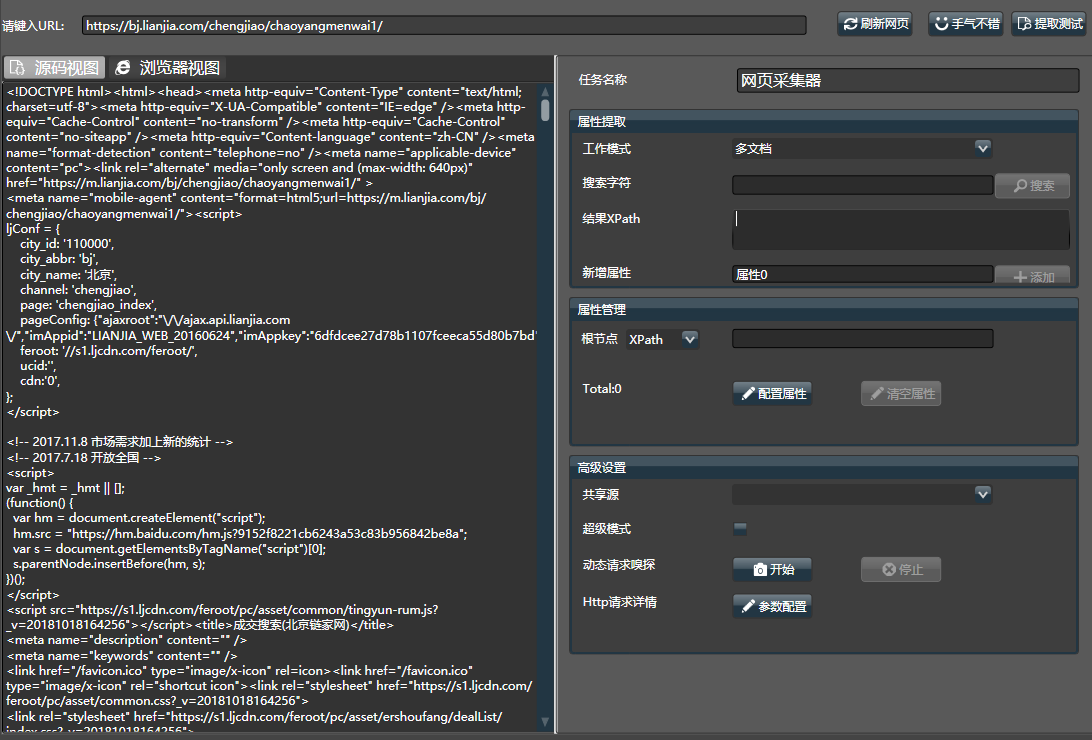The height and width of the screenshot is (740, 1092).
Task: Click the source line page: 'chengjiao_index'
Action: coord(88,305)
